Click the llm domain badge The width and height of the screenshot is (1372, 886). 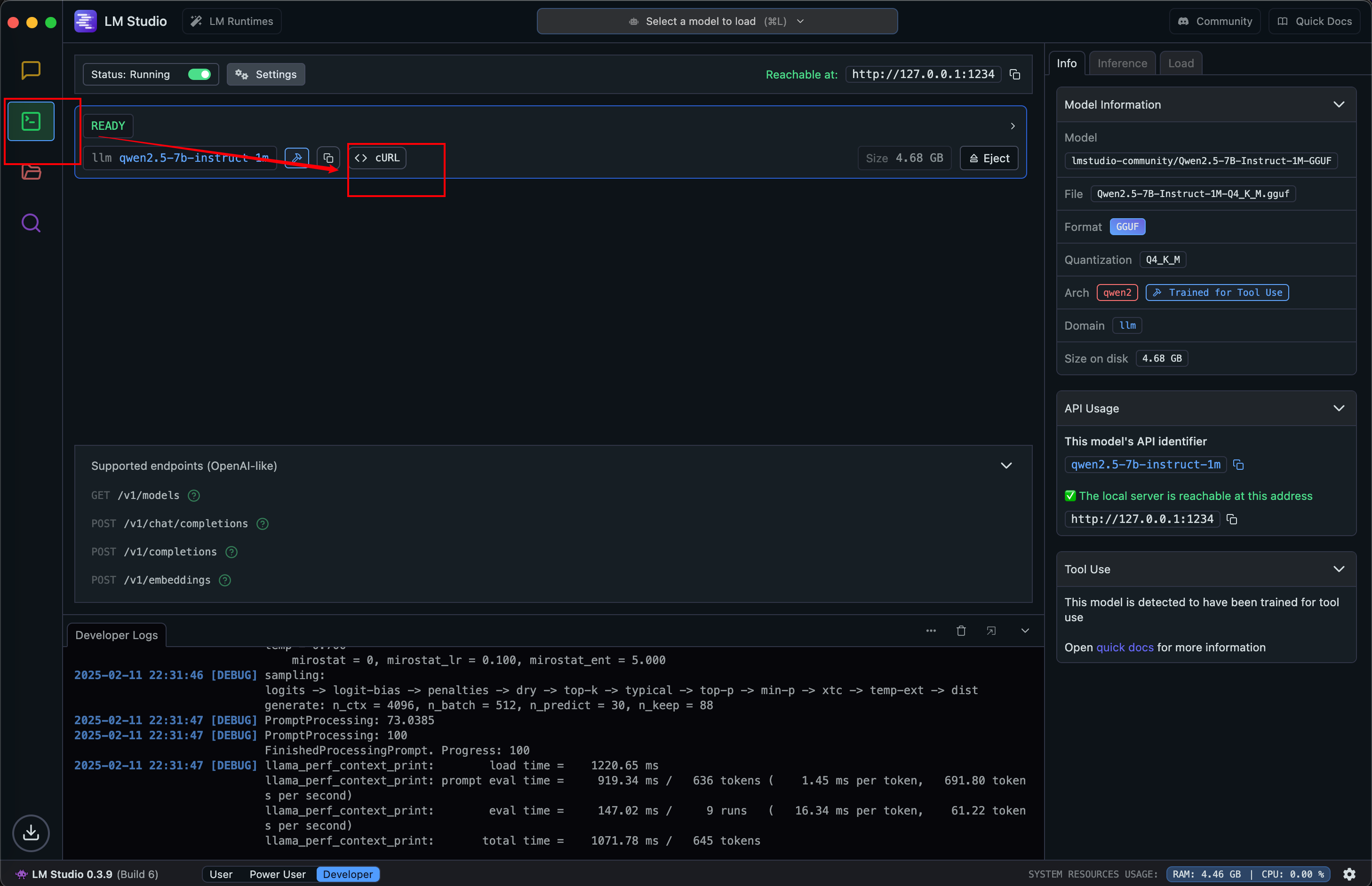[x=1127, y=325]
